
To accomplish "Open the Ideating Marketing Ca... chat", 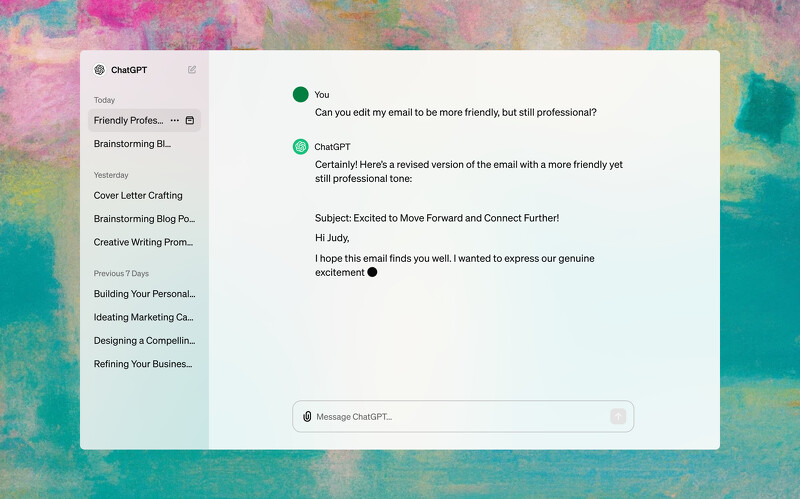I will point(143,317).
